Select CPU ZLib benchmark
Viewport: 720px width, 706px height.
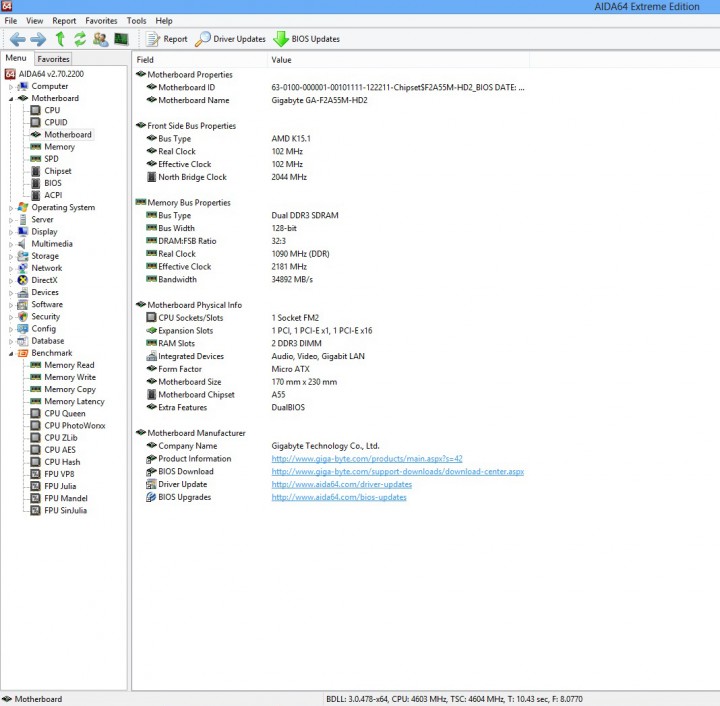point(61,437)
